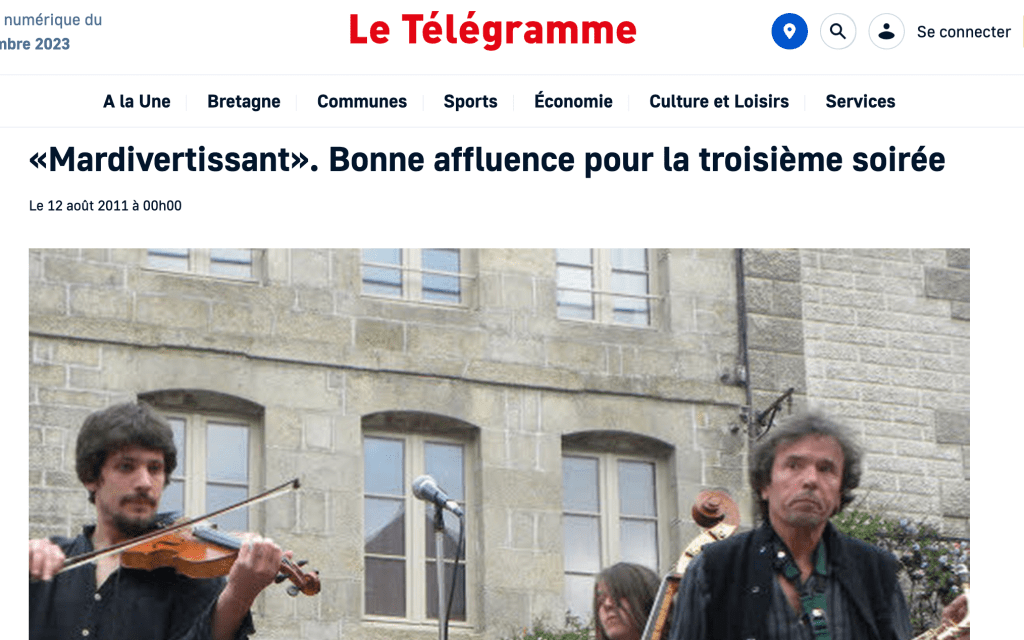The height and width of the screenshot is (640, 1024).
Task: Open the Services menu
Action: pos(860,101)
